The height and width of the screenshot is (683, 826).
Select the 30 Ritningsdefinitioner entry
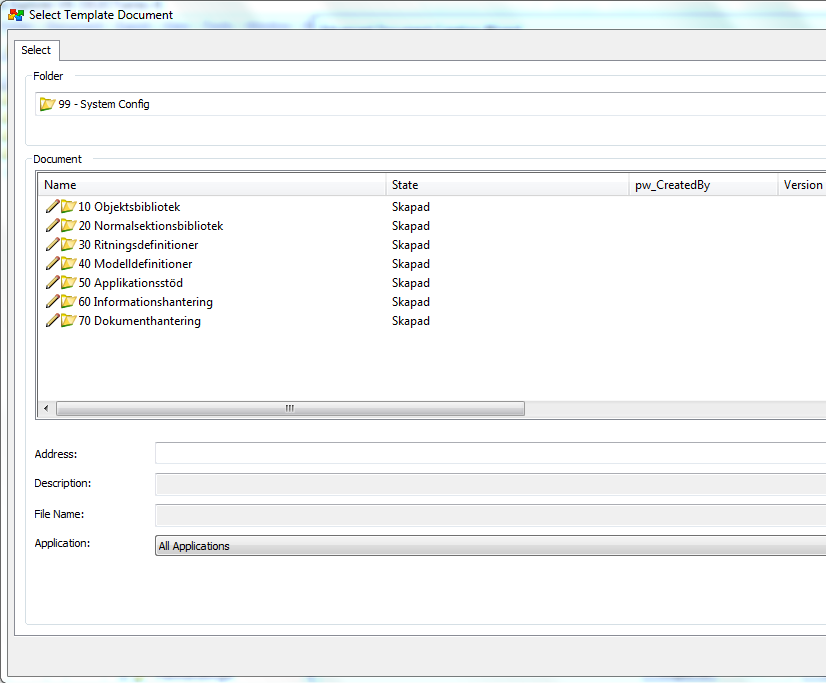(x=138, y=244)
